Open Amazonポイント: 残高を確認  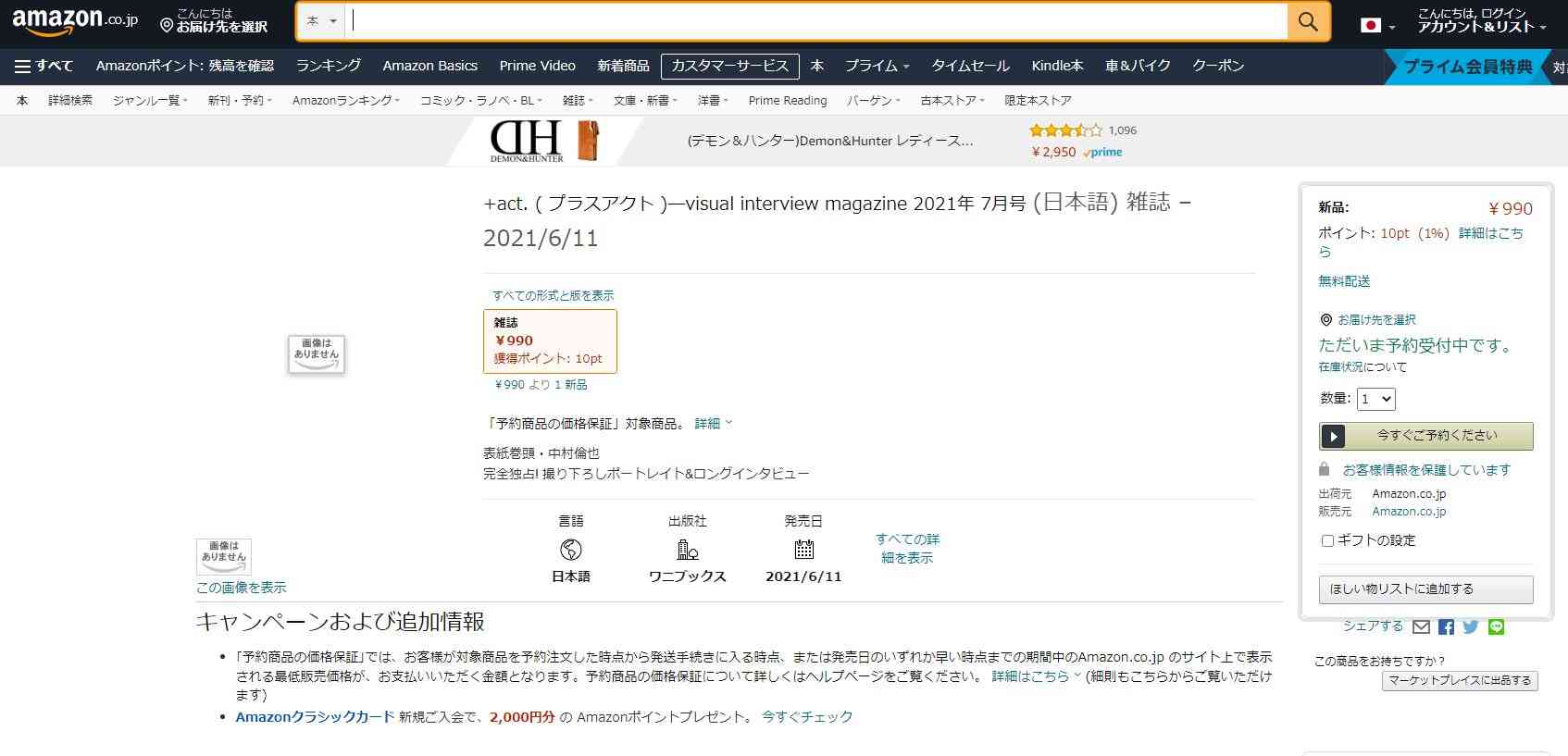click(185, 66)
